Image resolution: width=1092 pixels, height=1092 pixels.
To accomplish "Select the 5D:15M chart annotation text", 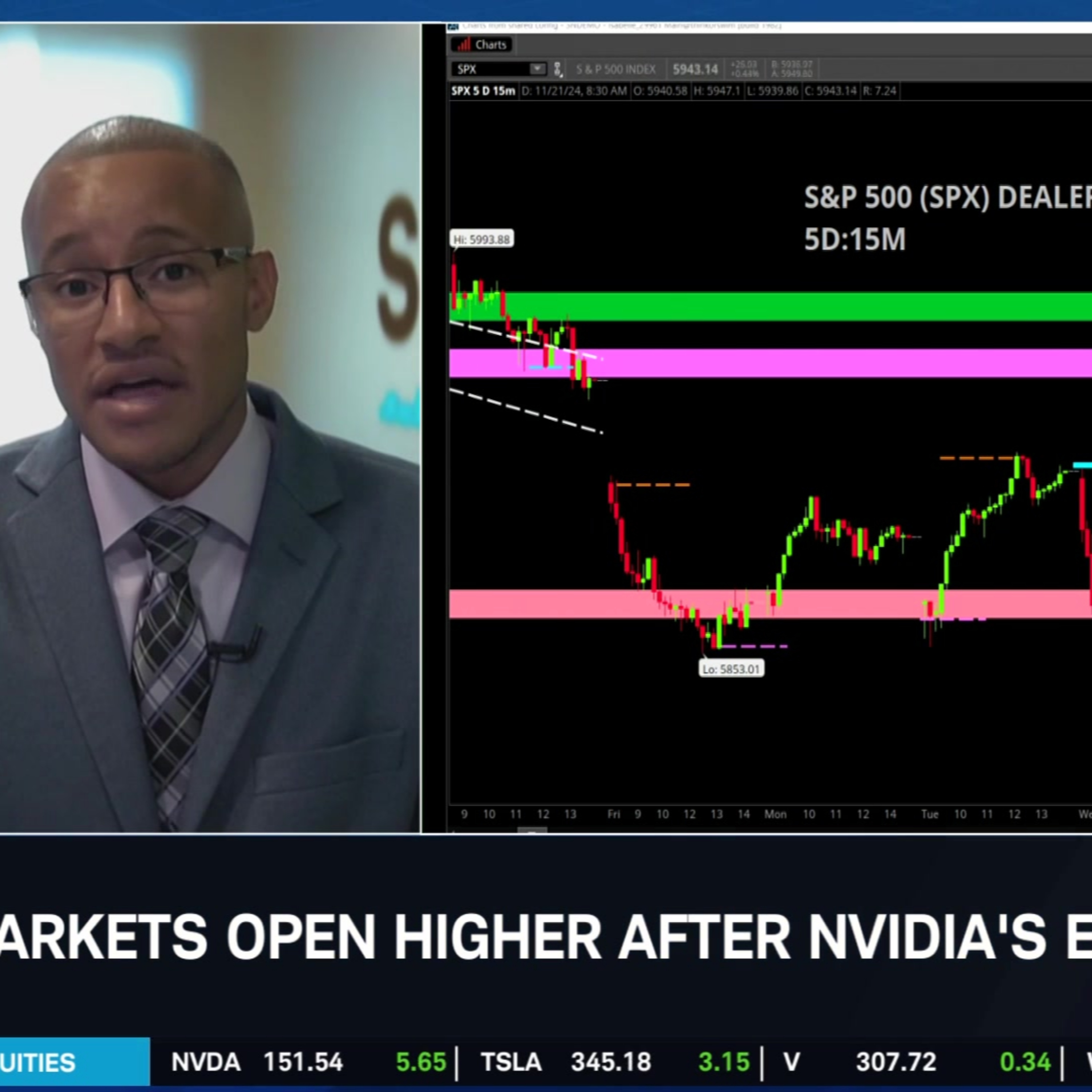I will click(855, 239).
